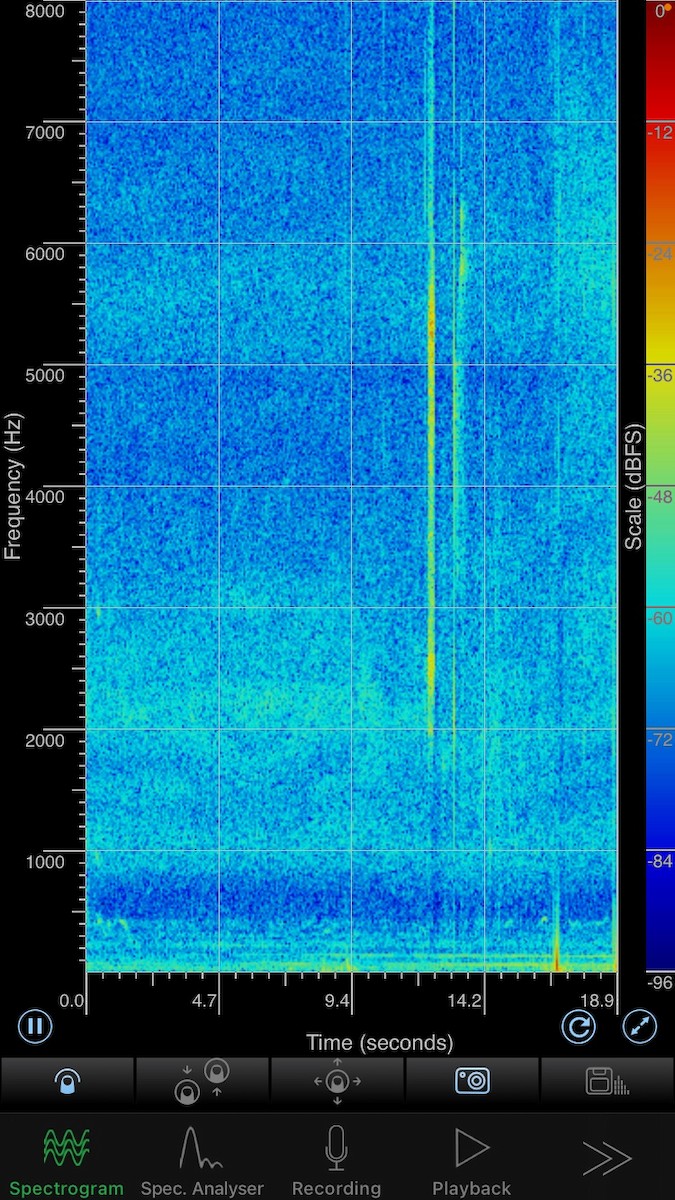
Task: Capture a screenshot with the camera icon
Action: click(472, 1081)
